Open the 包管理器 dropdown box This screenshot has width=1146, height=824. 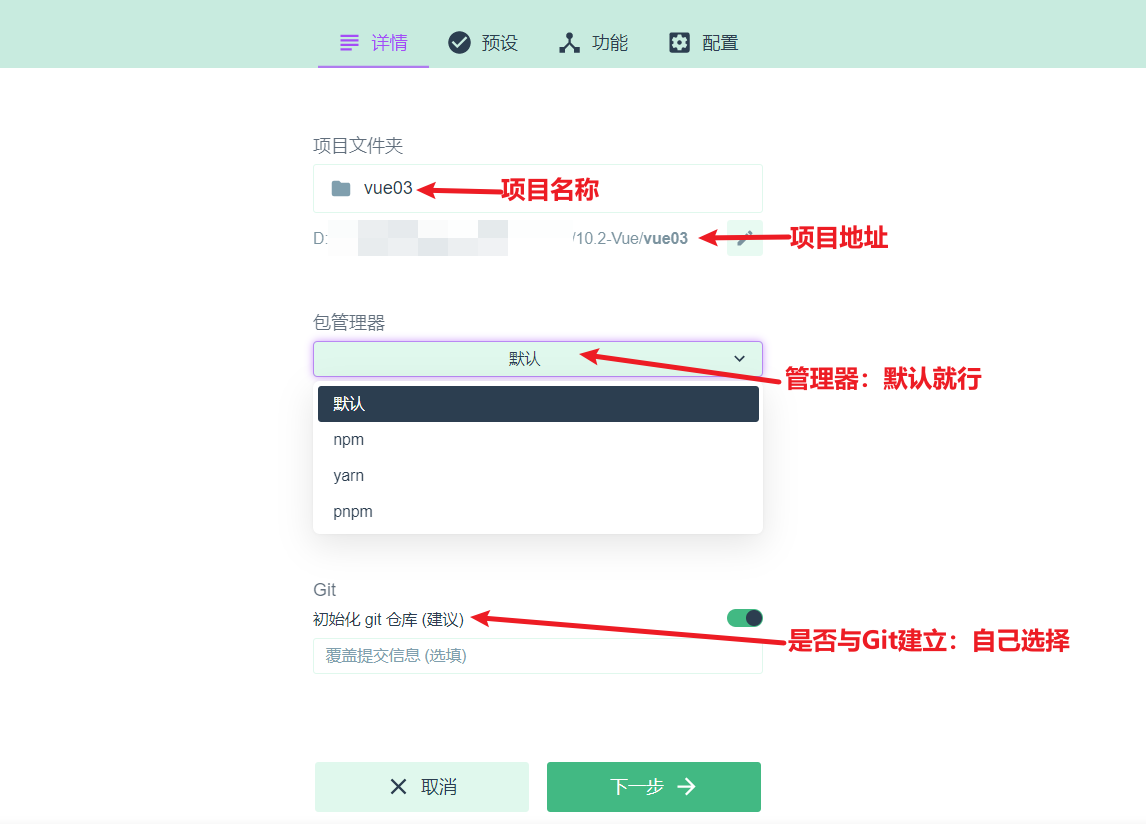click(x=537, y=359)
